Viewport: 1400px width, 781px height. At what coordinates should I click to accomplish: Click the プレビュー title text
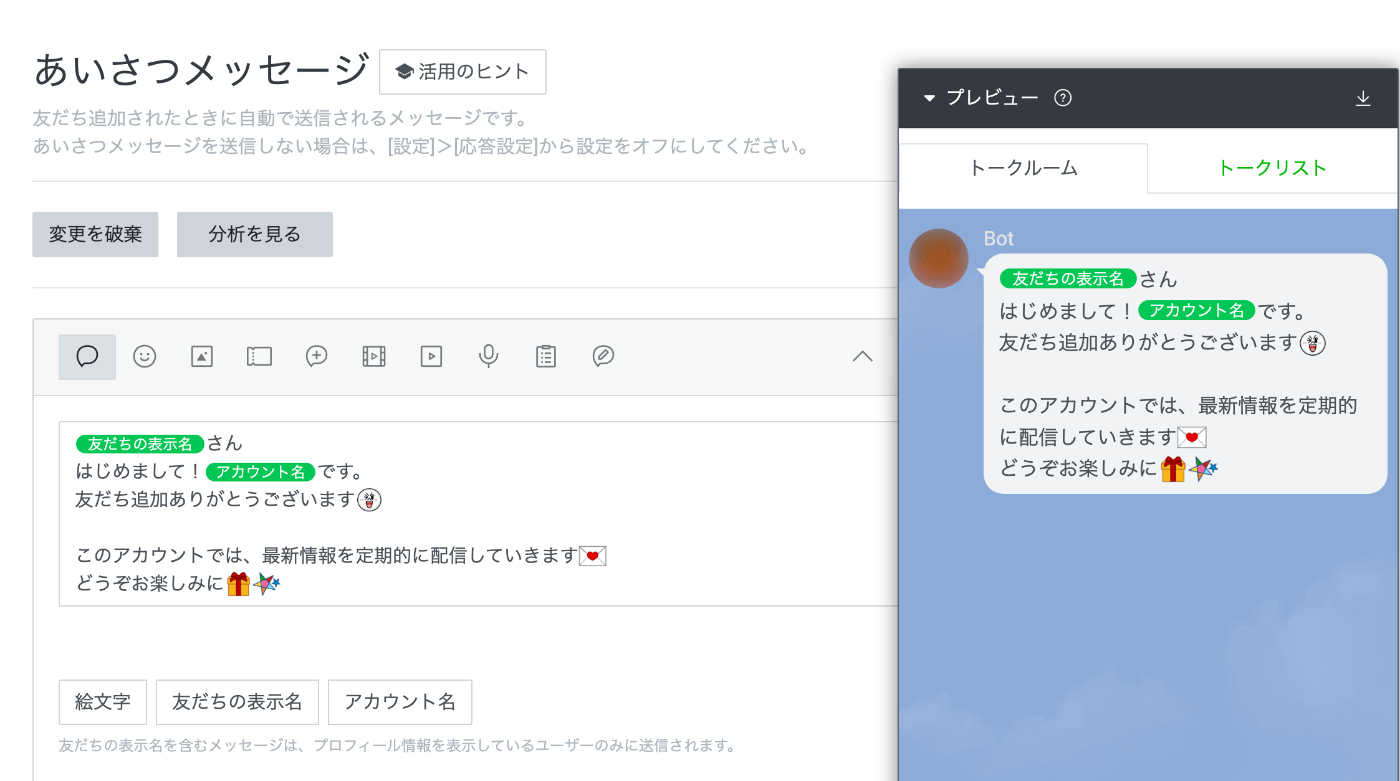(992, 98)
